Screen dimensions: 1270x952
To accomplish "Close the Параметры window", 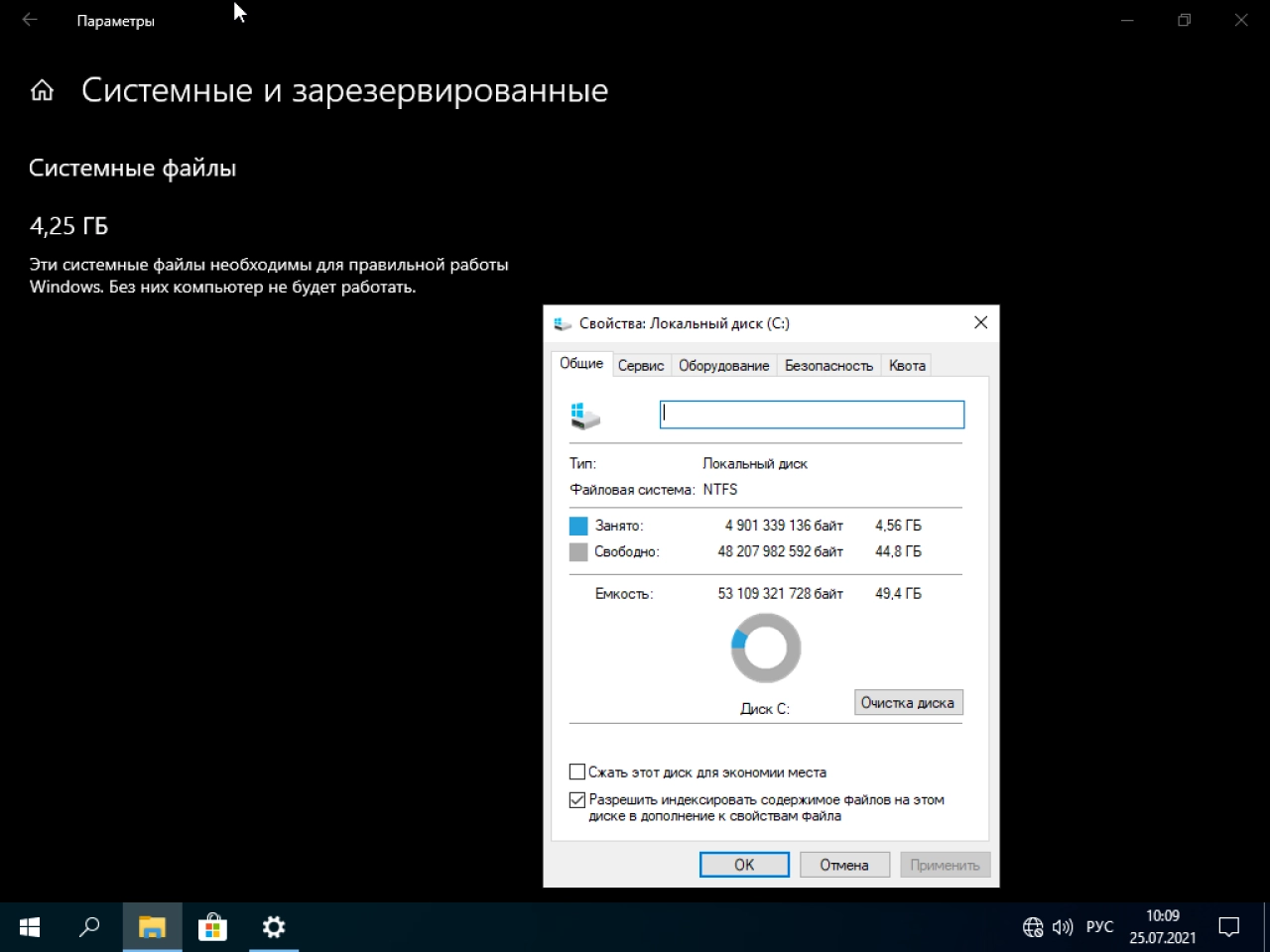I will 1241,20.
